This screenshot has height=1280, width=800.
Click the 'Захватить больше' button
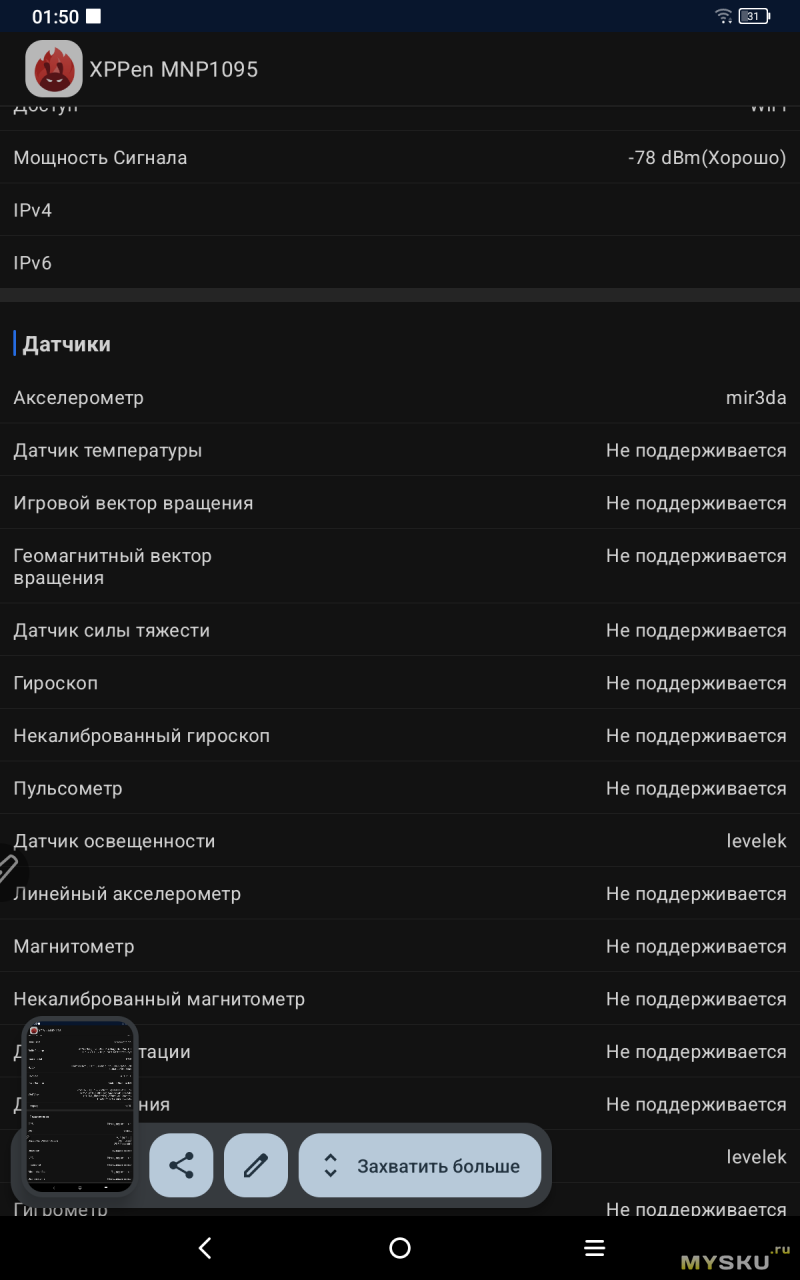pyautogui.click(x=420, y=1166)
